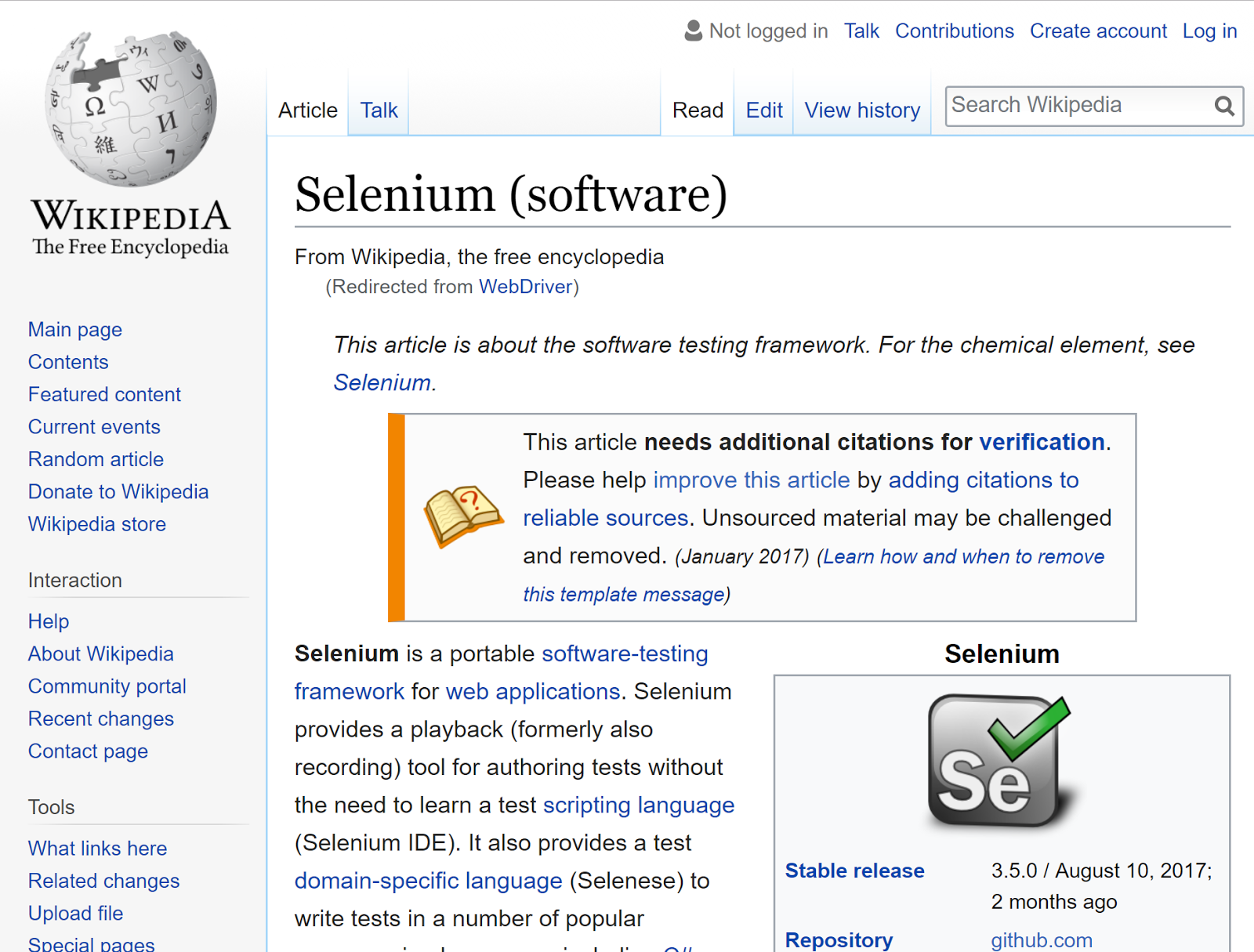Screen dimensions: 1254x952
Task: Open the Stable release infobox link
Action: click(x=854, y=871)
